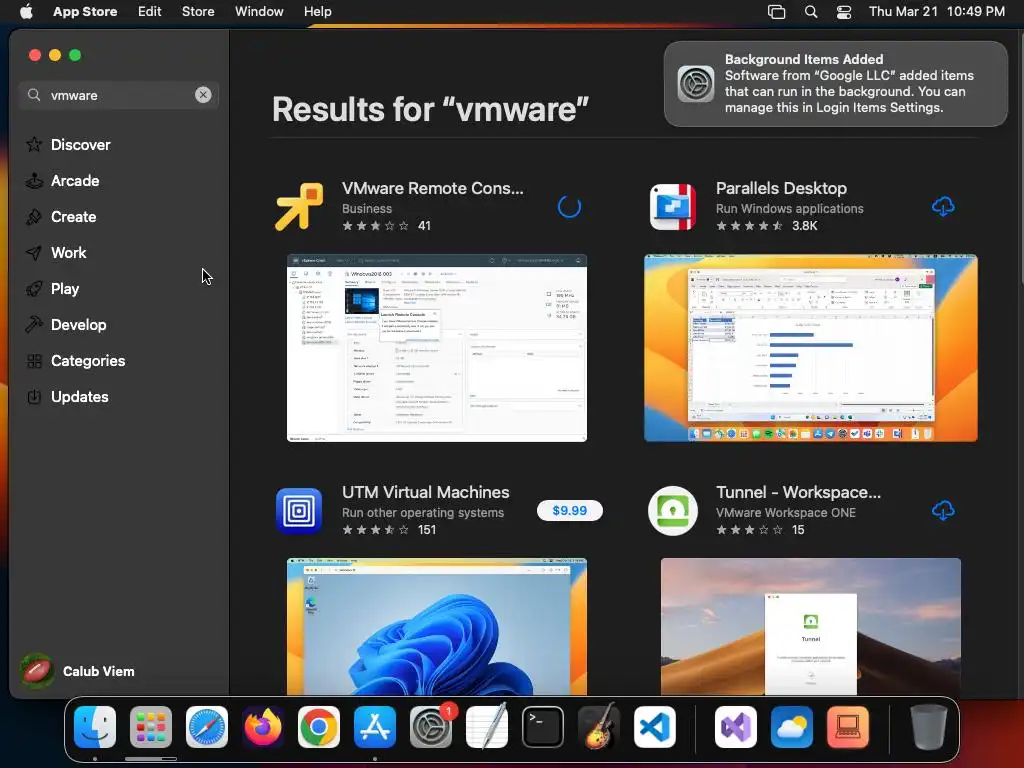Open the Trash in the Dock
Viewport: 1024px width, 768px height.
(929, 726)
